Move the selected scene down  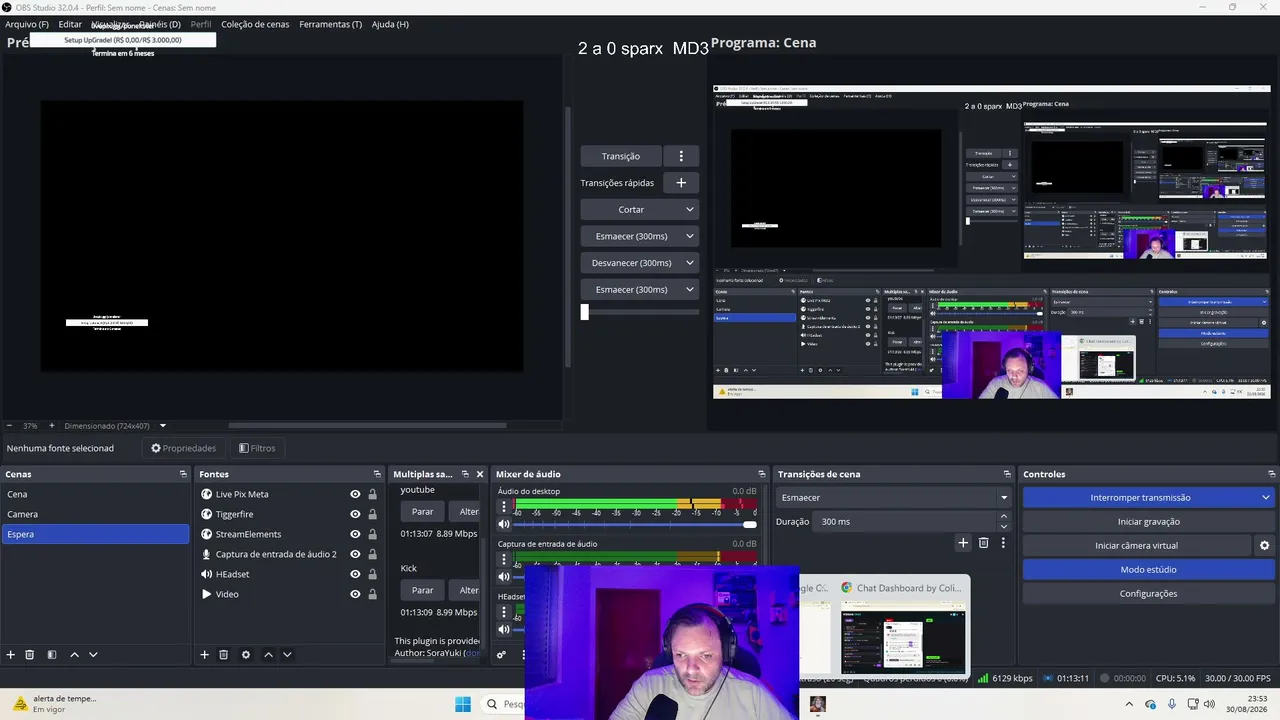pos(93,655)
